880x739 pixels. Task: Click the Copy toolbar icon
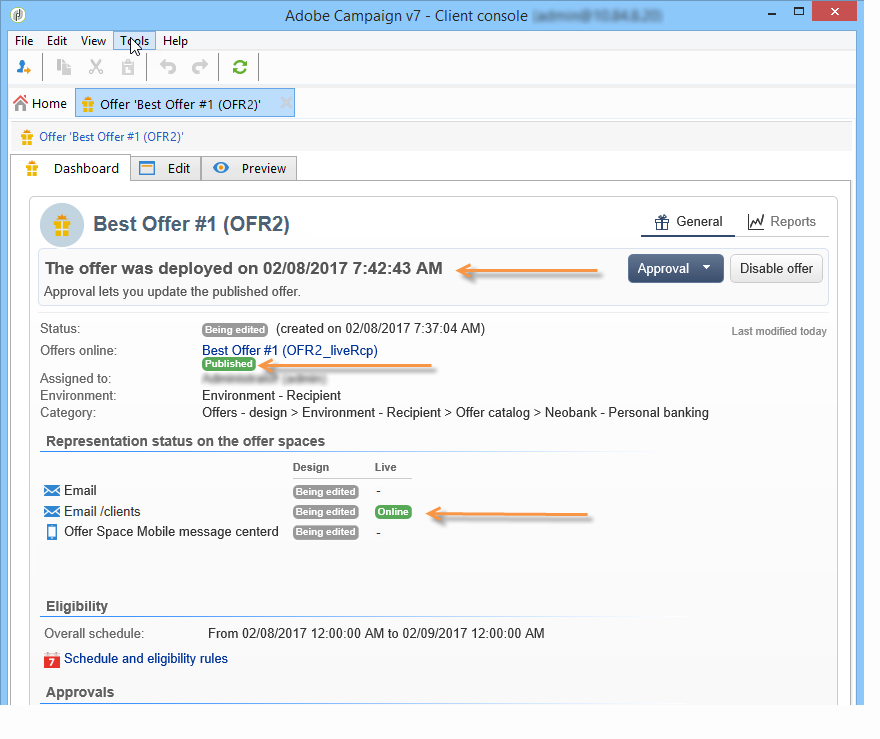tap(63, 67)
